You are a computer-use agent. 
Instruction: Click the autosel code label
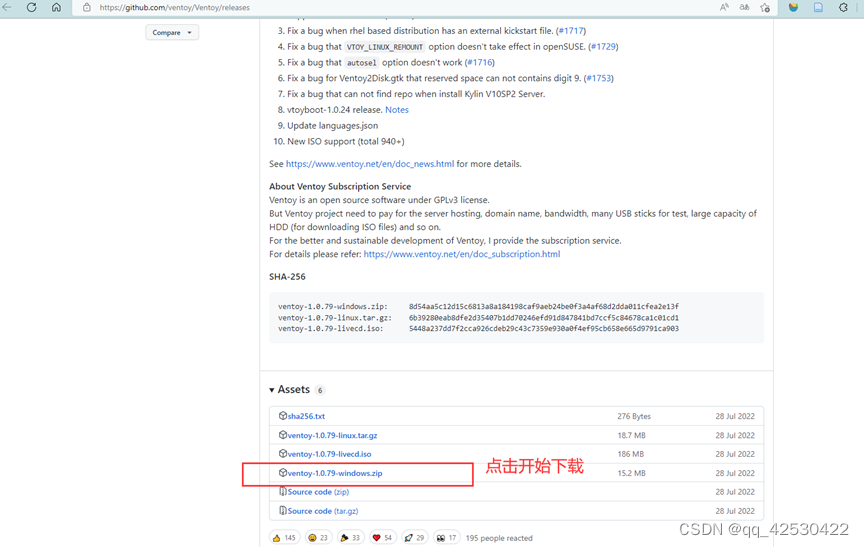point(361,63)
